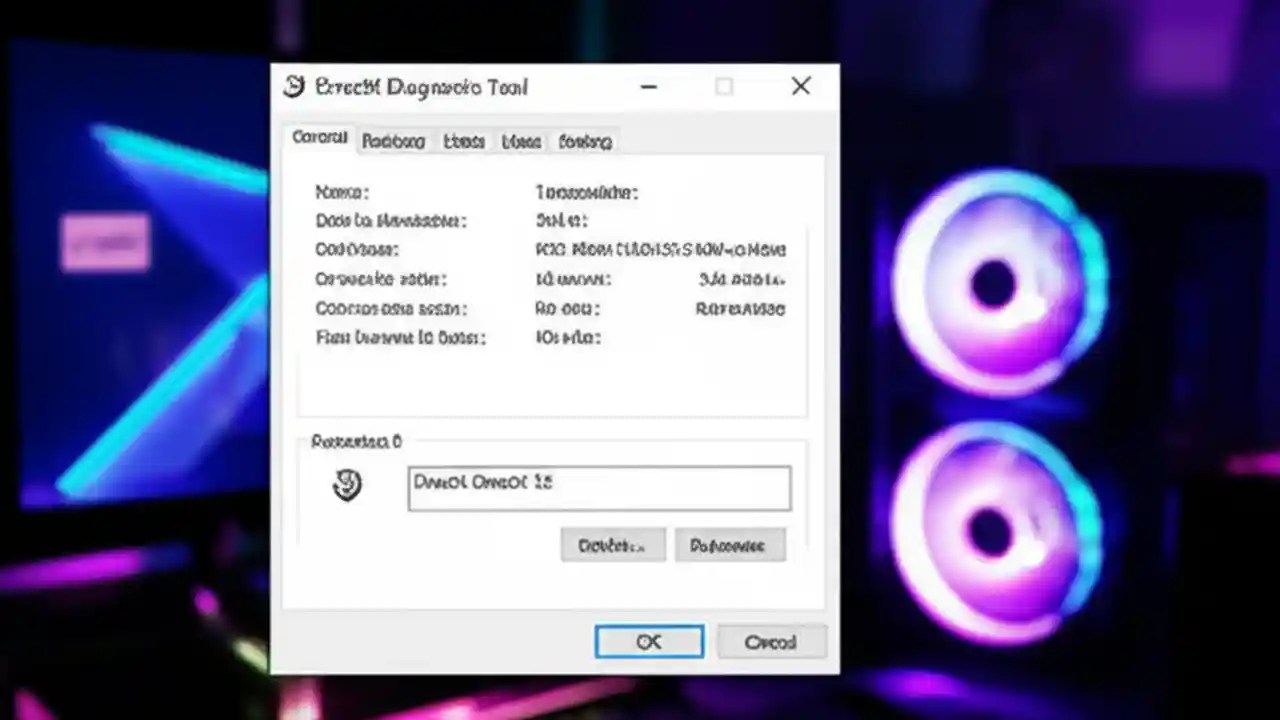The width and height of the screenshot is (1280, 720).
Task: Open the fourth tab of the dialog
Action: pyautogui.click(x=520, y=142)
